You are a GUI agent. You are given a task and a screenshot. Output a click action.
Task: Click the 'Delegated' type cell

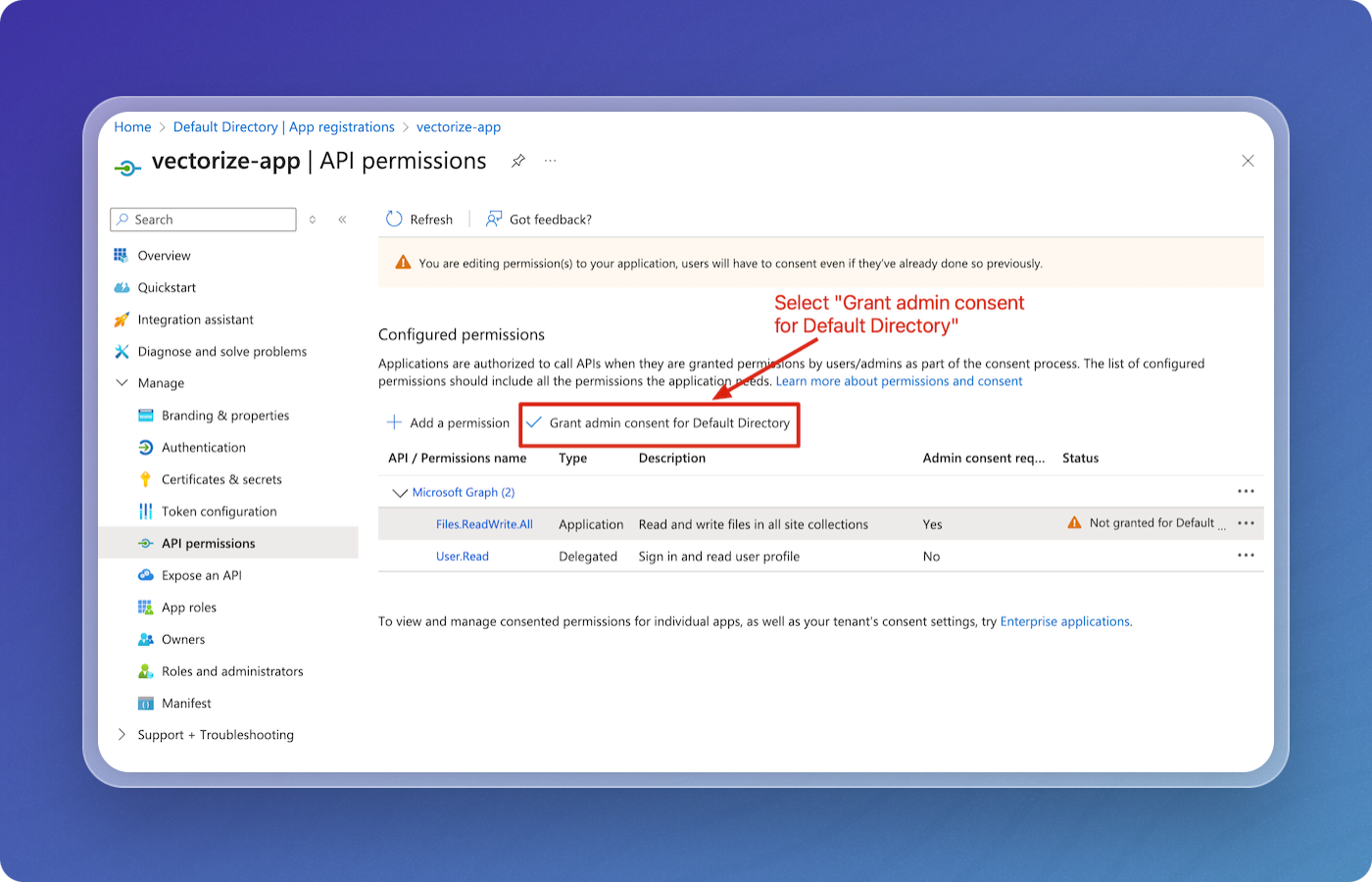click(x=588, y=557)
